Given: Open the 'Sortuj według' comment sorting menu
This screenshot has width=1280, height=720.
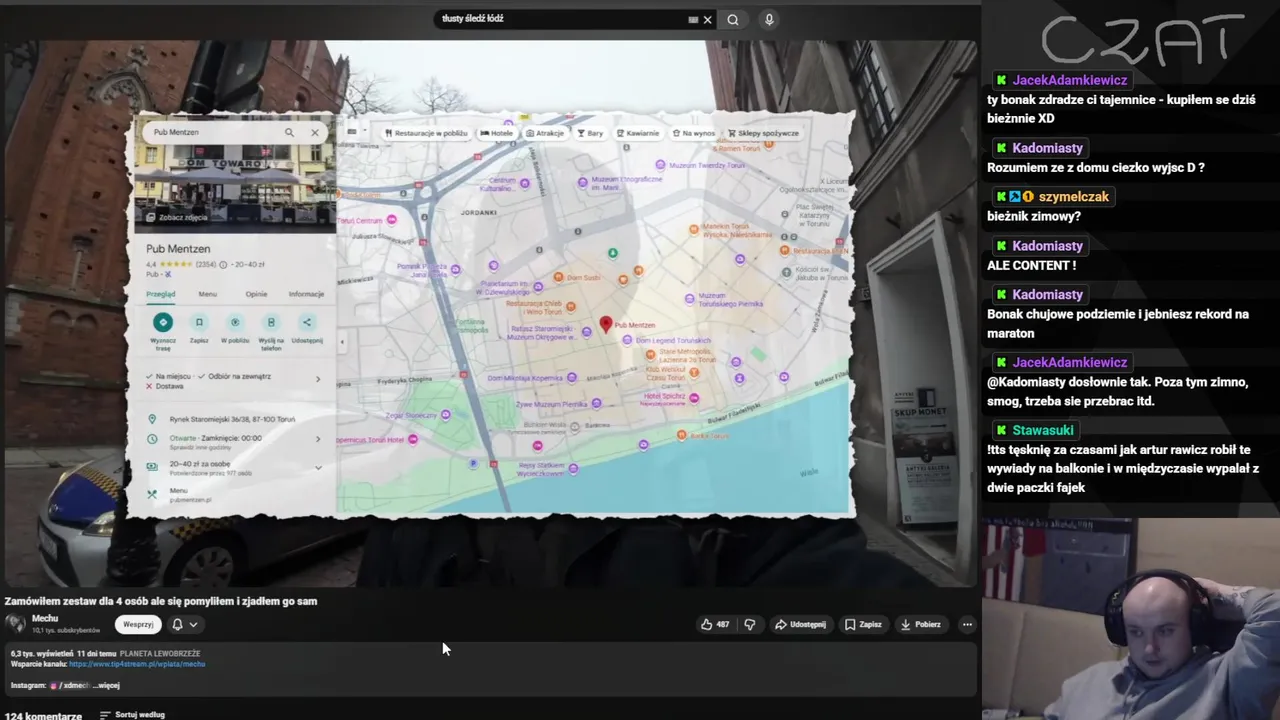Looking at the screenshot, I should click(x=132, y=715).
